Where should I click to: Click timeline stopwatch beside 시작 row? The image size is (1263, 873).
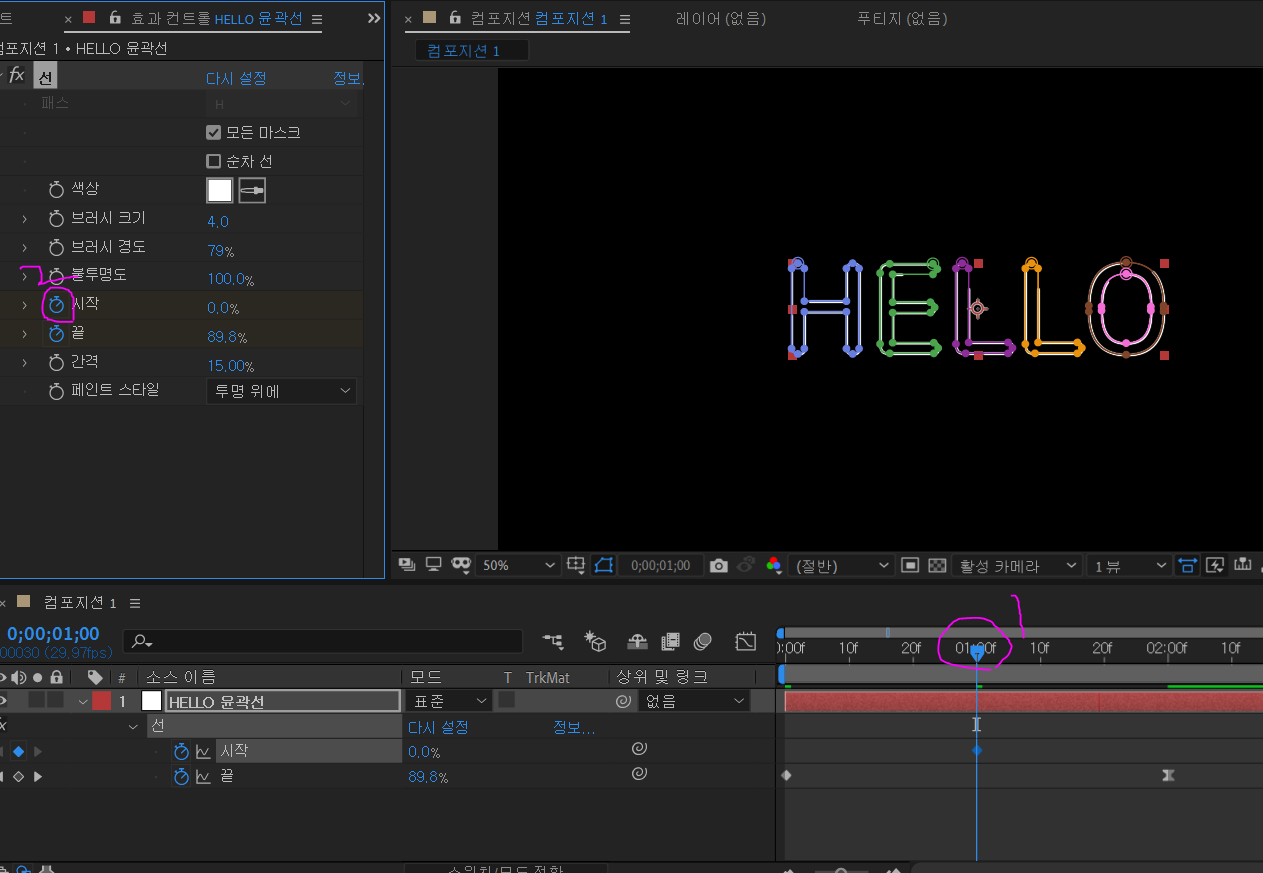coord(181,751)
